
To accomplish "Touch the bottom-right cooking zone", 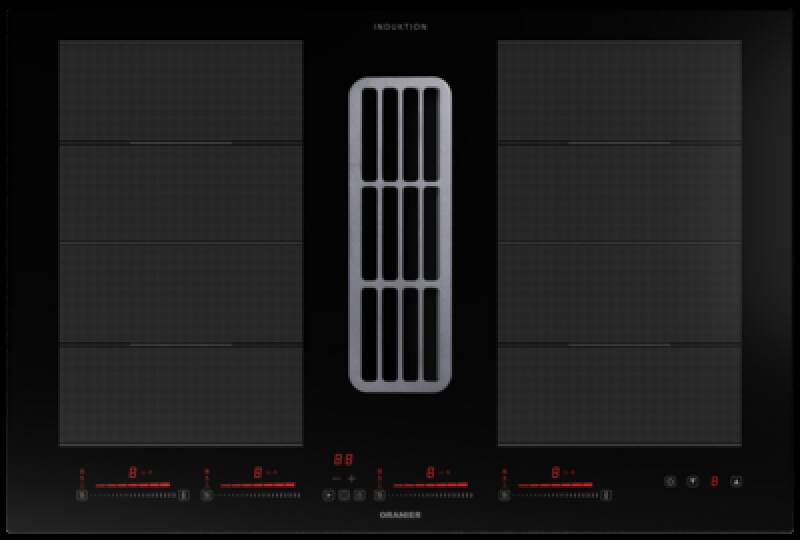I will pos(619,395).
